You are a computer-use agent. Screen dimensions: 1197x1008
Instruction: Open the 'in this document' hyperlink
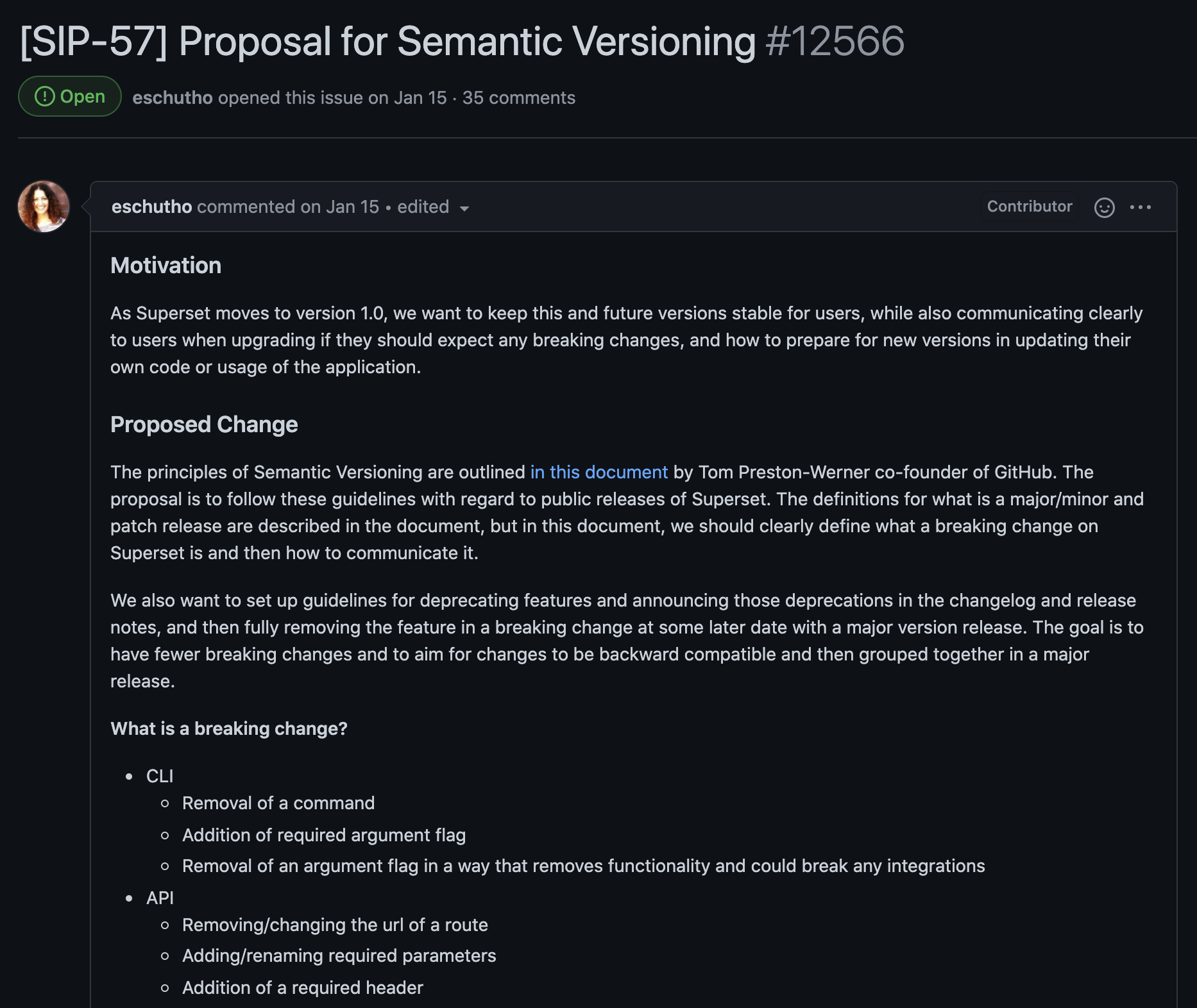(598, 472)
